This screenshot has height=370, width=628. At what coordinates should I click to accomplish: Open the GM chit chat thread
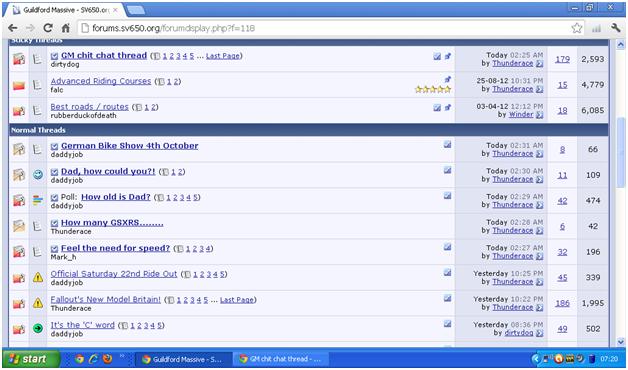[x=104, y=55]
